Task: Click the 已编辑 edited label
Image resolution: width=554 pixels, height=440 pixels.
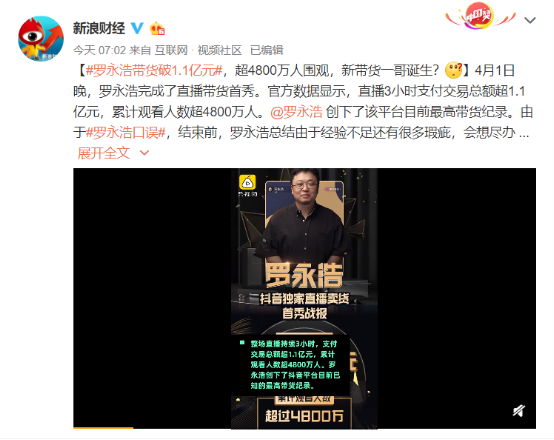Action: tap(267, 50)
